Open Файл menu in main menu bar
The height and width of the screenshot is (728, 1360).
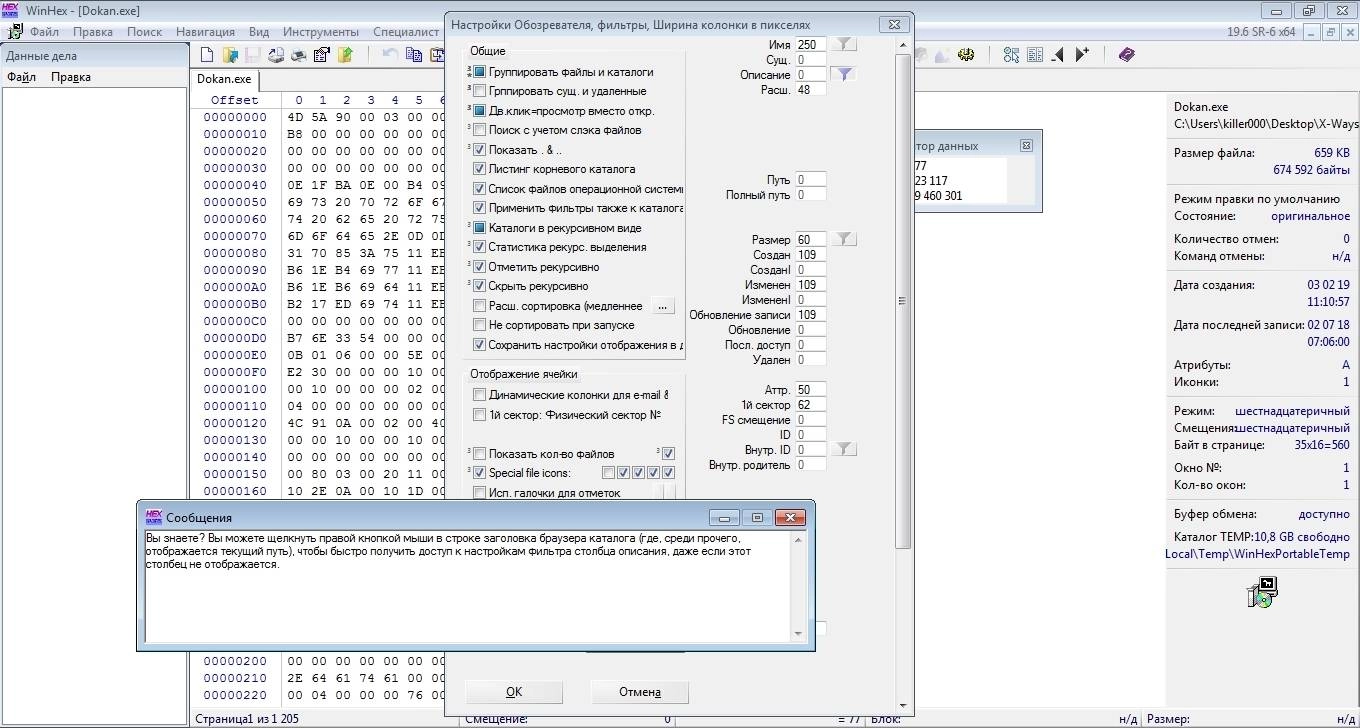pyautogui.click(x=44, y=32)
